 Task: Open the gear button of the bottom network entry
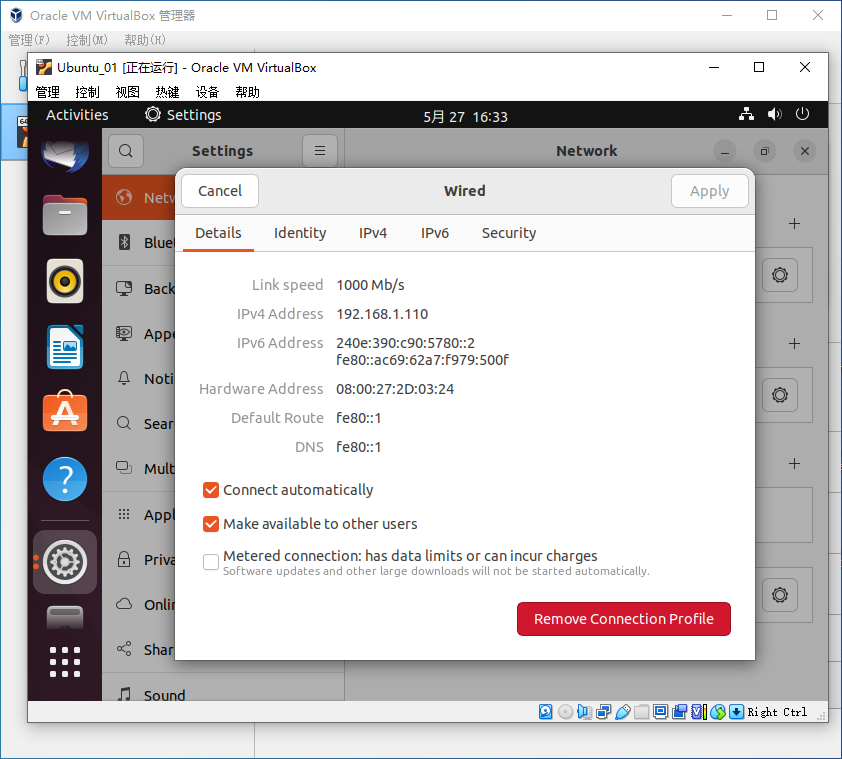click(x=780, y=595)
